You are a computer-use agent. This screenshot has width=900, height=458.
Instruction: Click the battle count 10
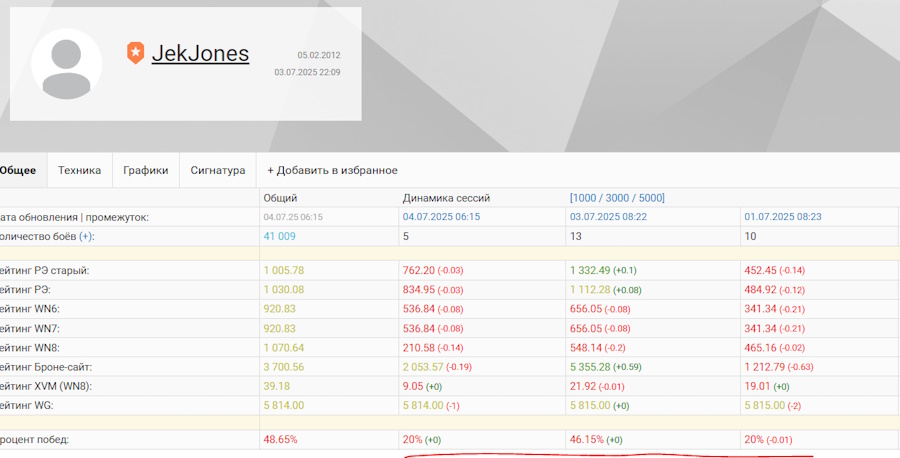(x=750, y=236)
